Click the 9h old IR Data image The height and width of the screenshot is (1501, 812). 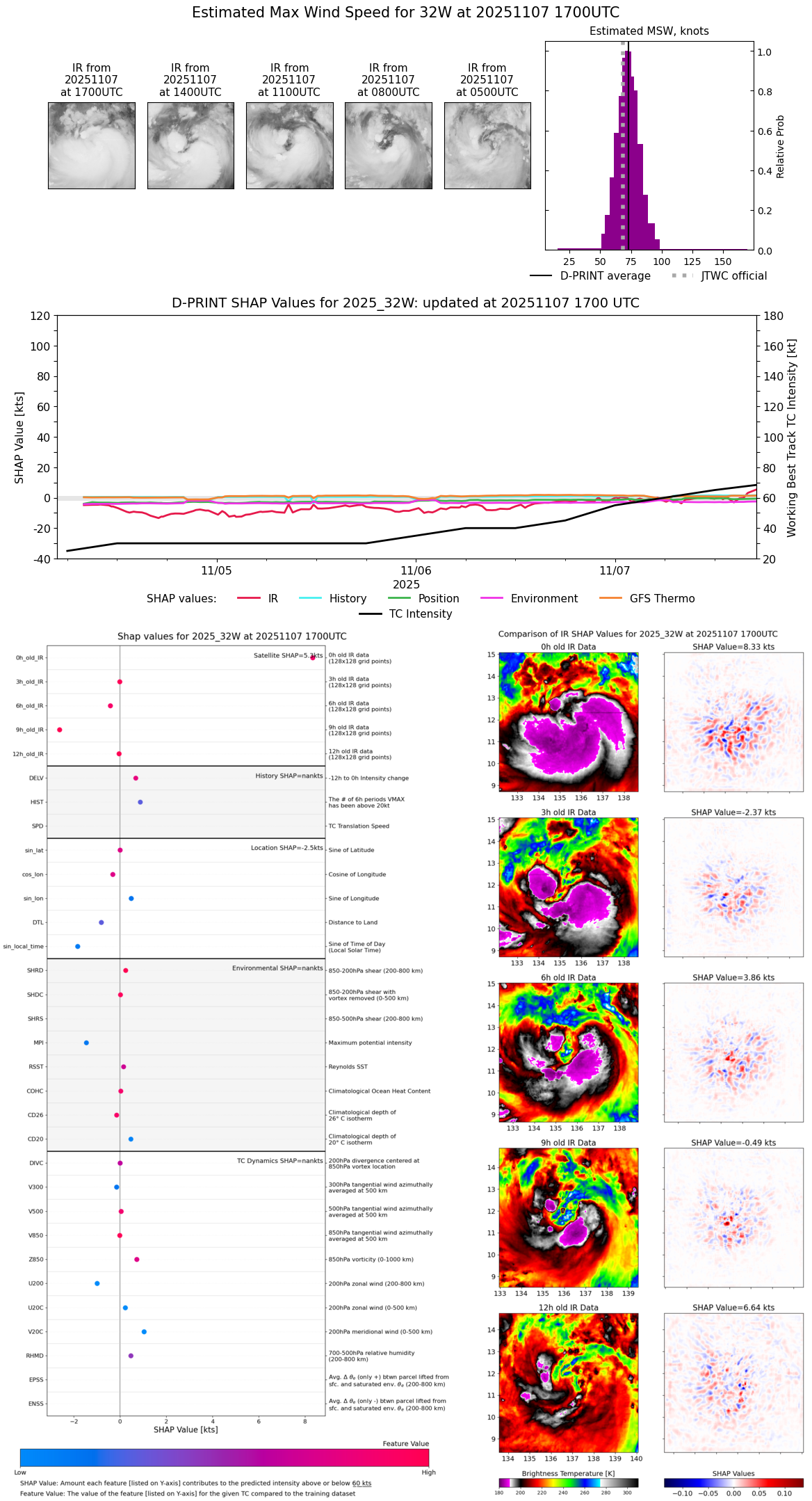click(x=569, y=1217)
